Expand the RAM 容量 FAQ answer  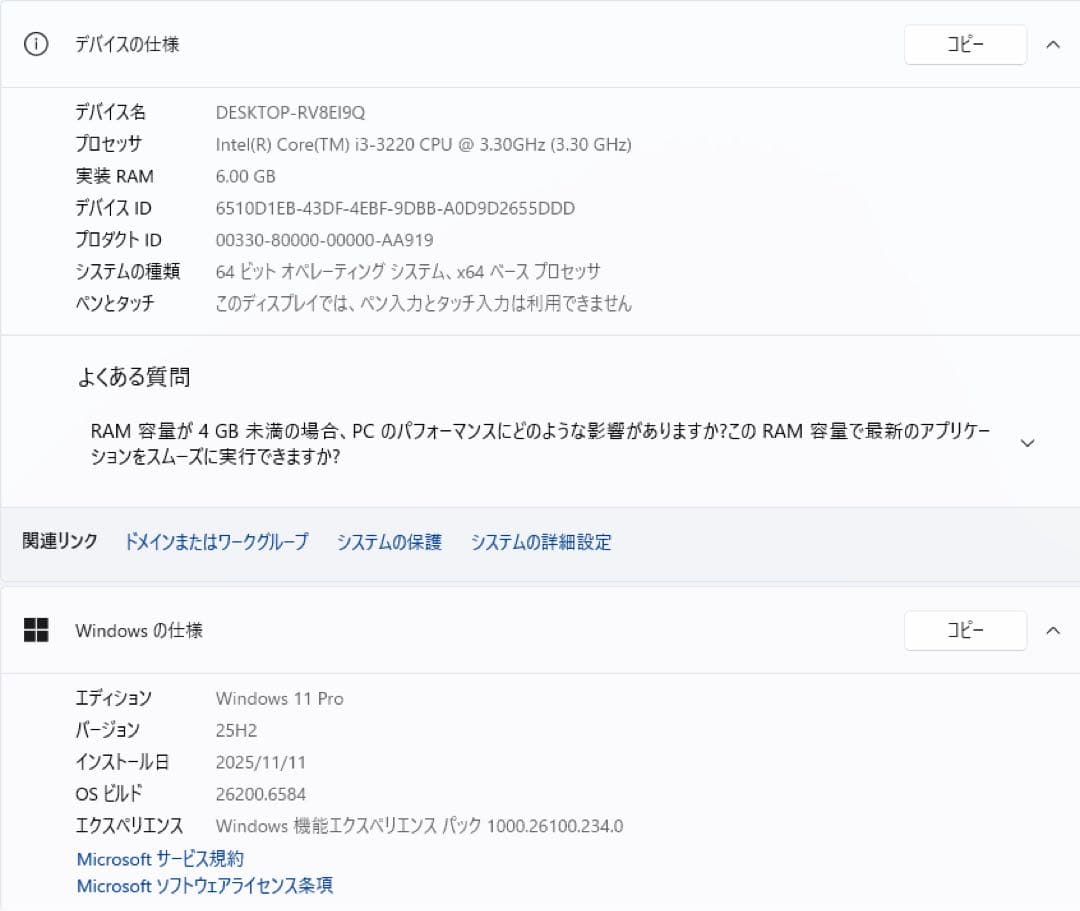point(1027,442)
